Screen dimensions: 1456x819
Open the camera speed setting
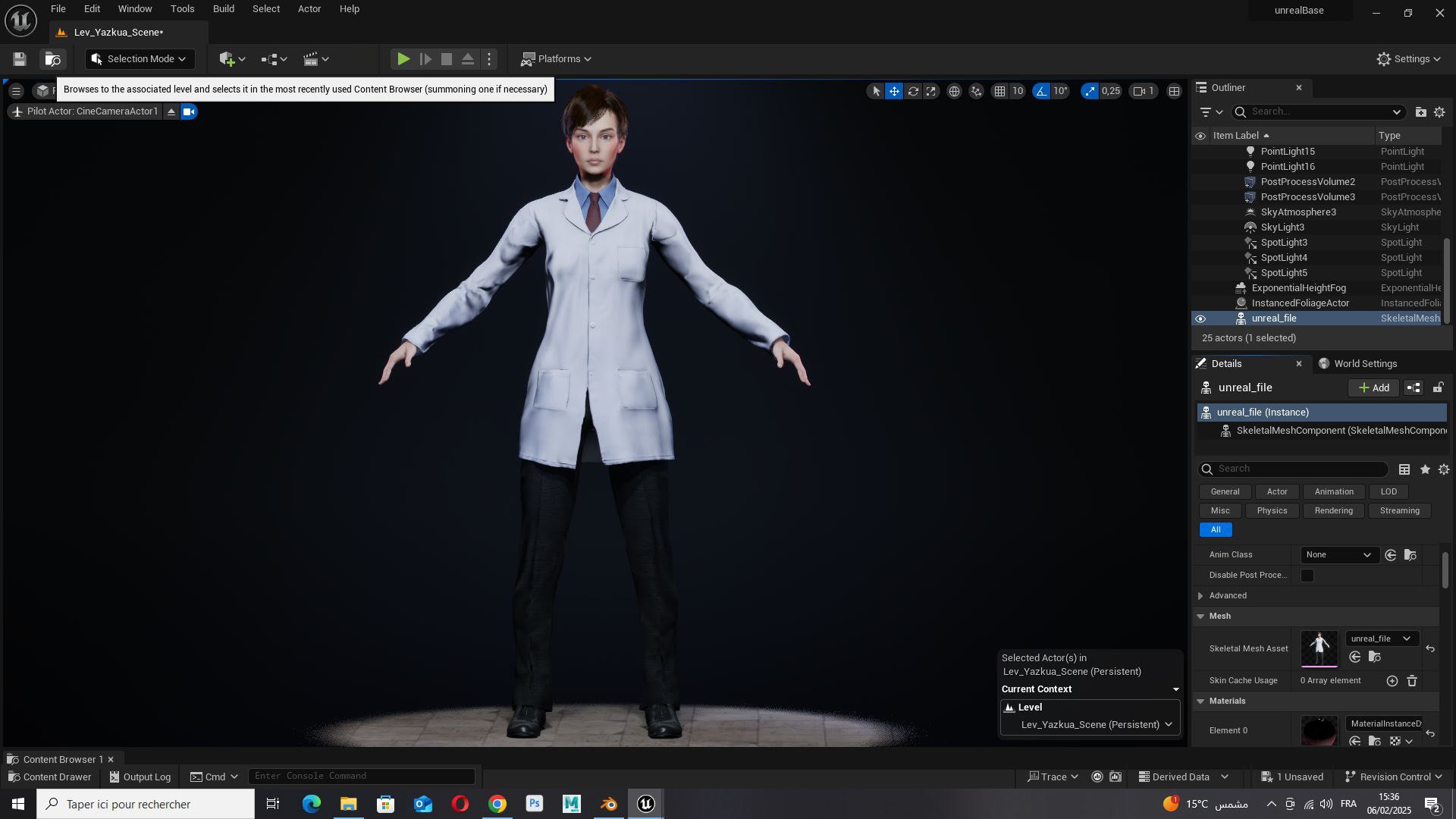[x=1144, y=91]
